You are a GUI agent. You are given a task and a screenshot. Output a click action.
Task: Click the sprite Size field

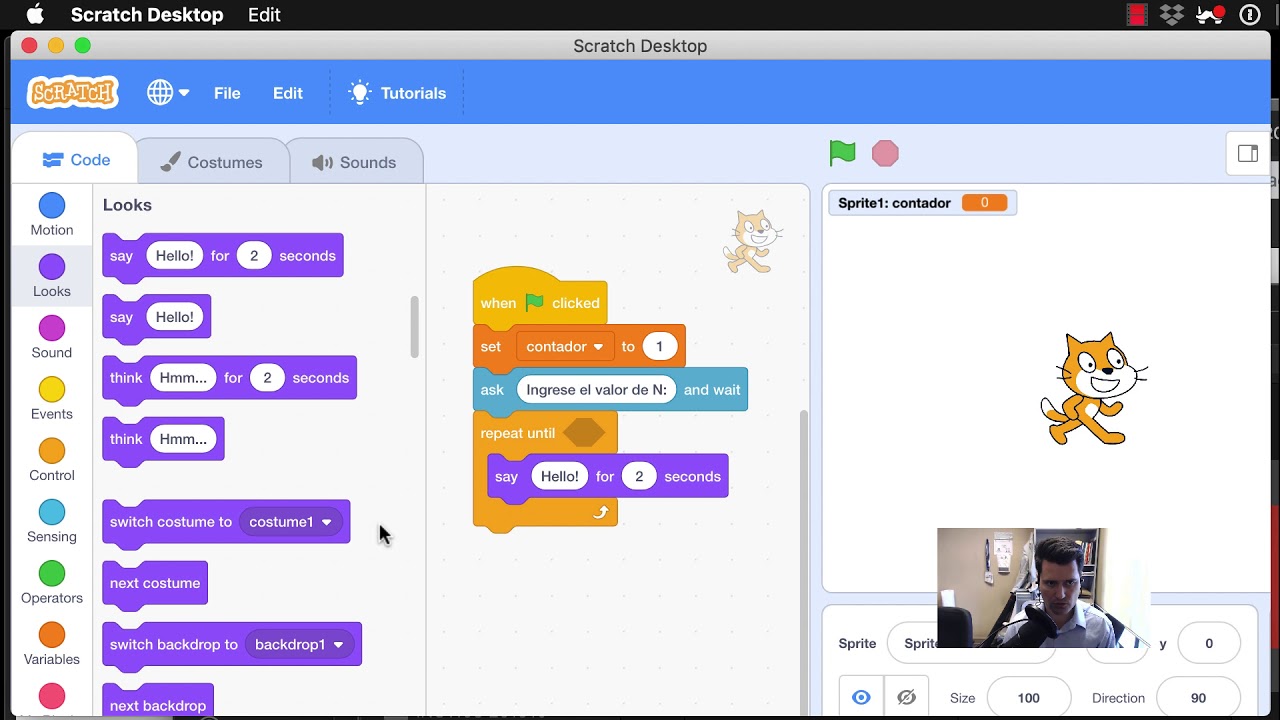pyautogui.click(x=1028, y=698)
